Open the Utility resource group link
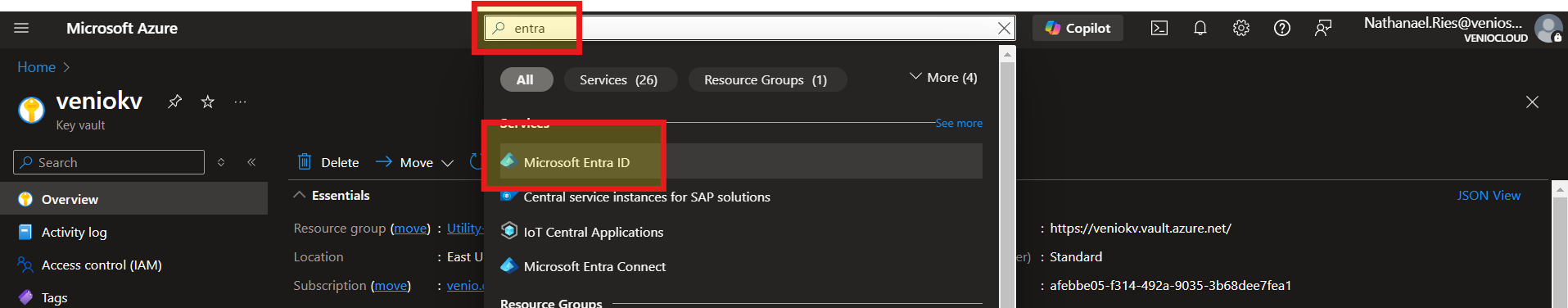Image resolution: width=1568 pixels, height=308 pixels. pos(465,228)
